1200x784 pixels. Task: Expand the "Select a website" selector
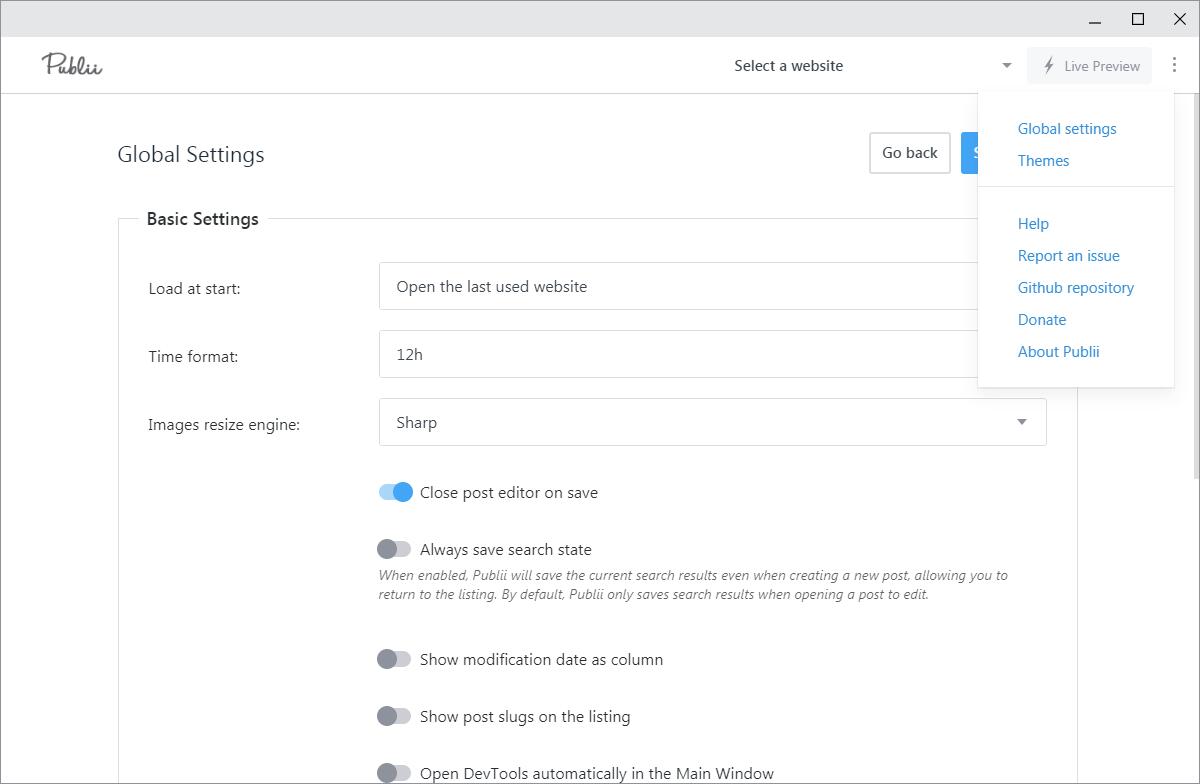tap(1005, 65)
